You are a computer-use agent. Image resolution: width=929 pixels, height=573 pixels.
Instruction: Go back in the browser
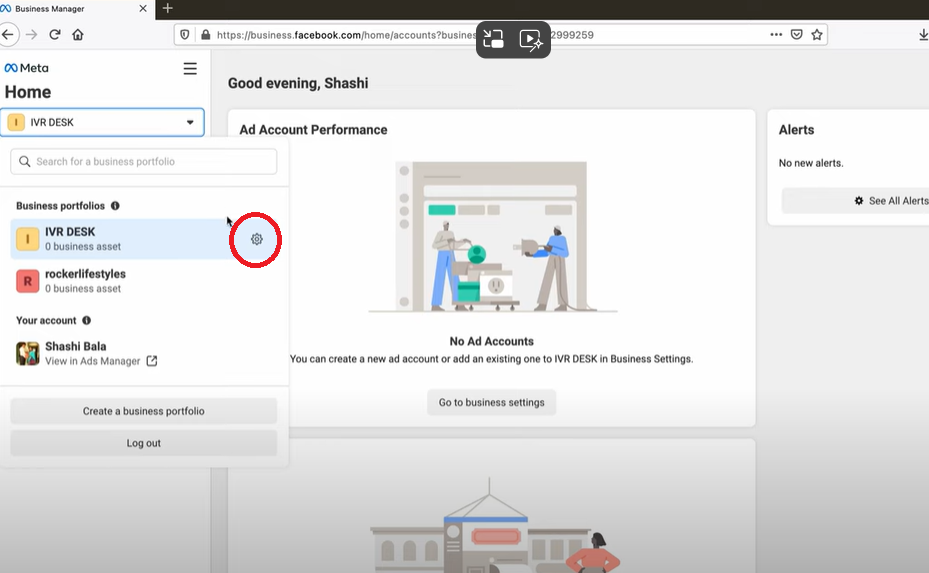click(x=8, y=35)
